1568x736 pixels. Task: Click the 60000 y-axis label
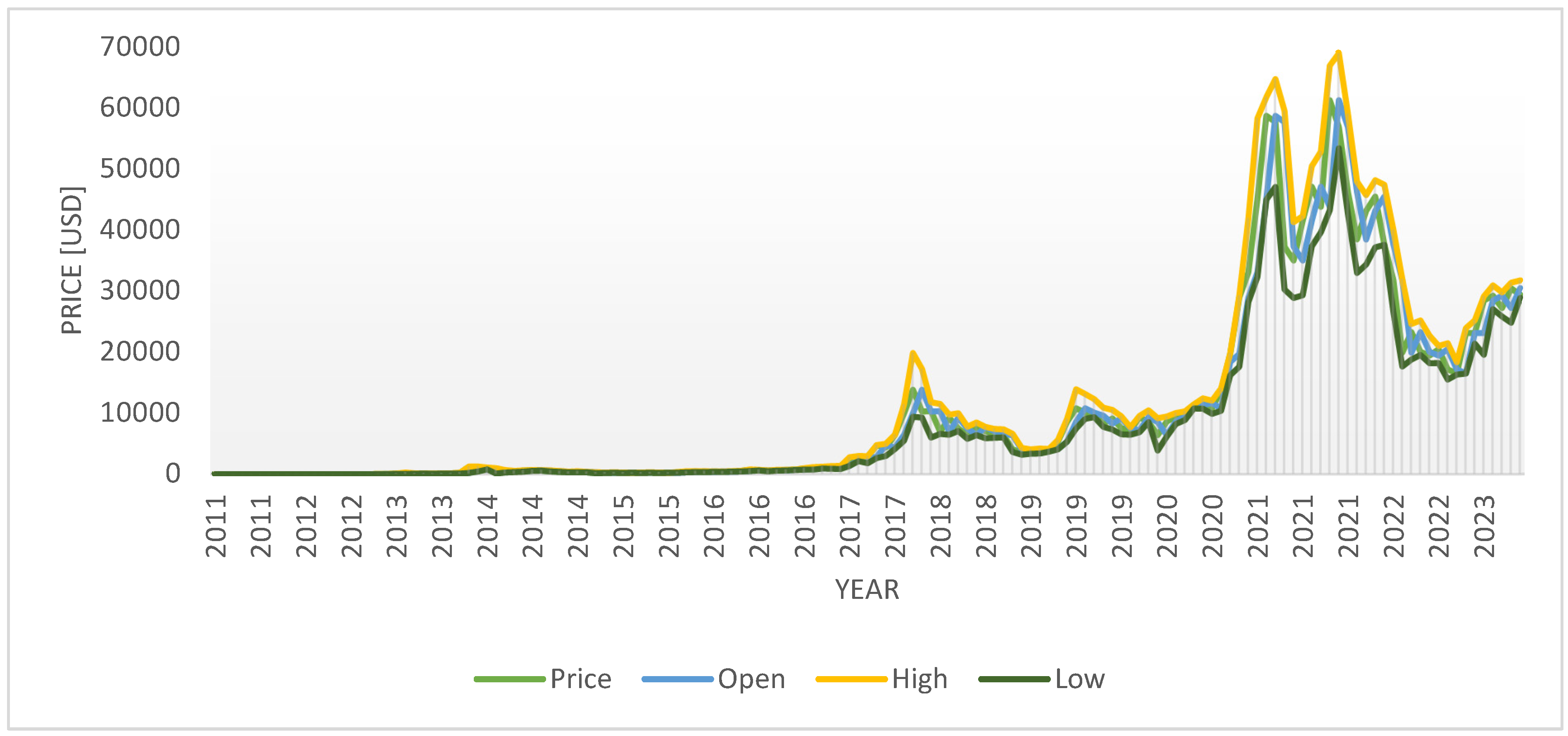click(140, 108)
